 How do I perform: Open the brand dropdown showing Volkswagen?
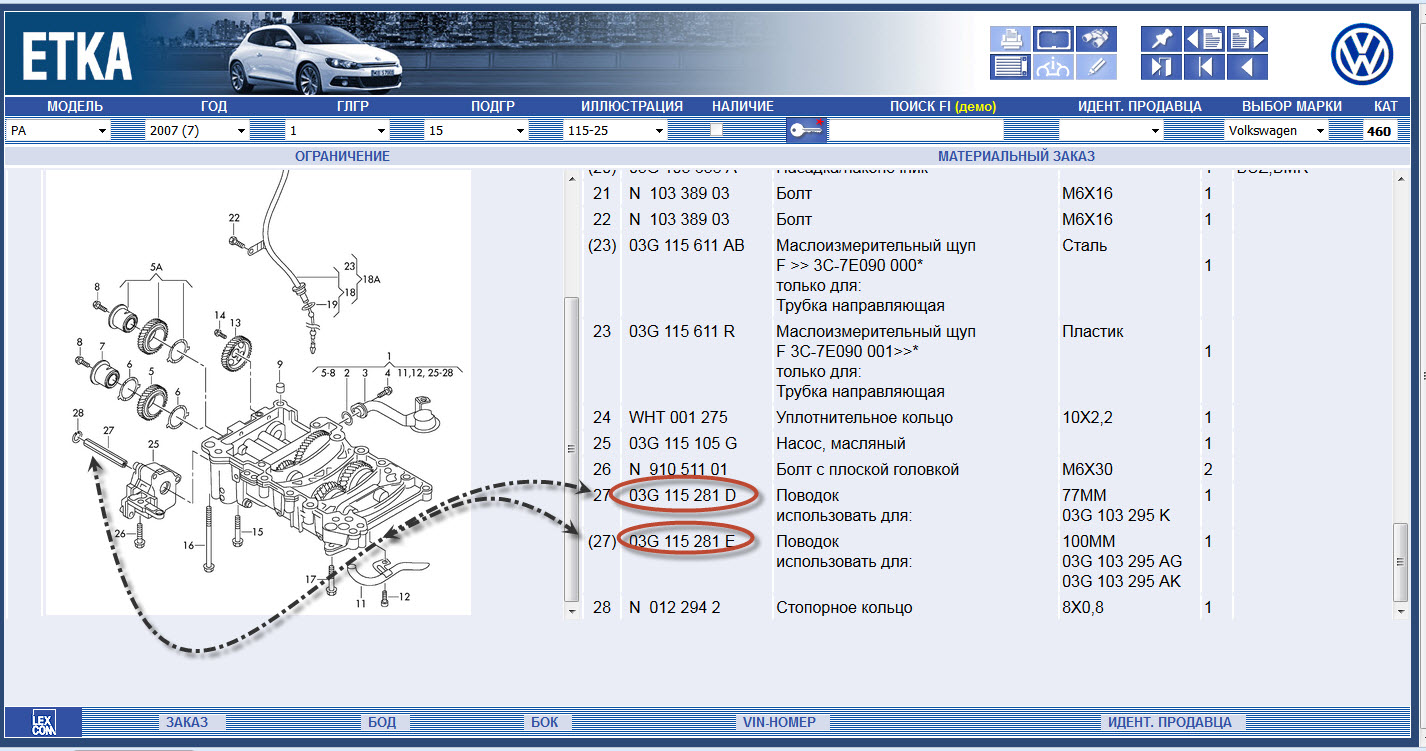coord(1276,130)
